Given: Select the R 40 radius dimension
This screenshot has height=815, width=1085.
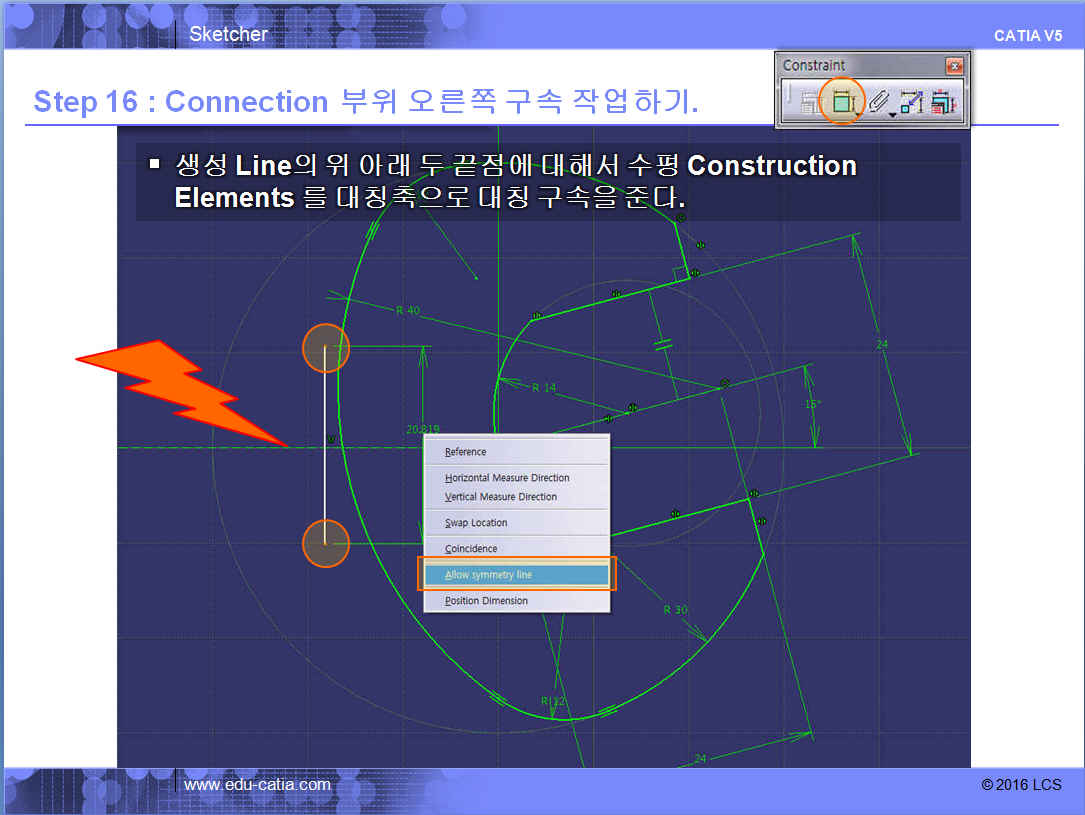Looking at the screenshot, I should (407, 311).
